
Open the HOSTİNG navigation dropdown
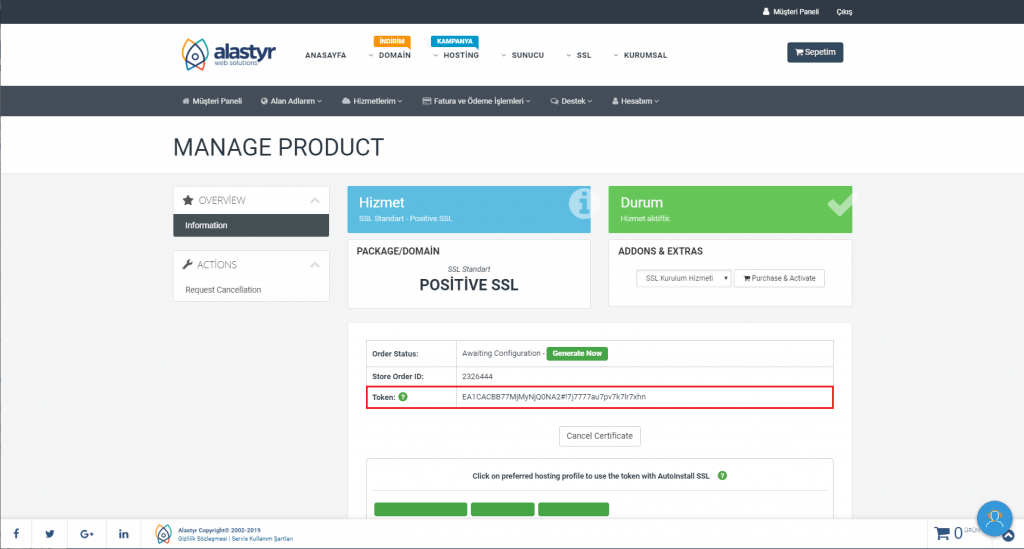tap(456, 55)
